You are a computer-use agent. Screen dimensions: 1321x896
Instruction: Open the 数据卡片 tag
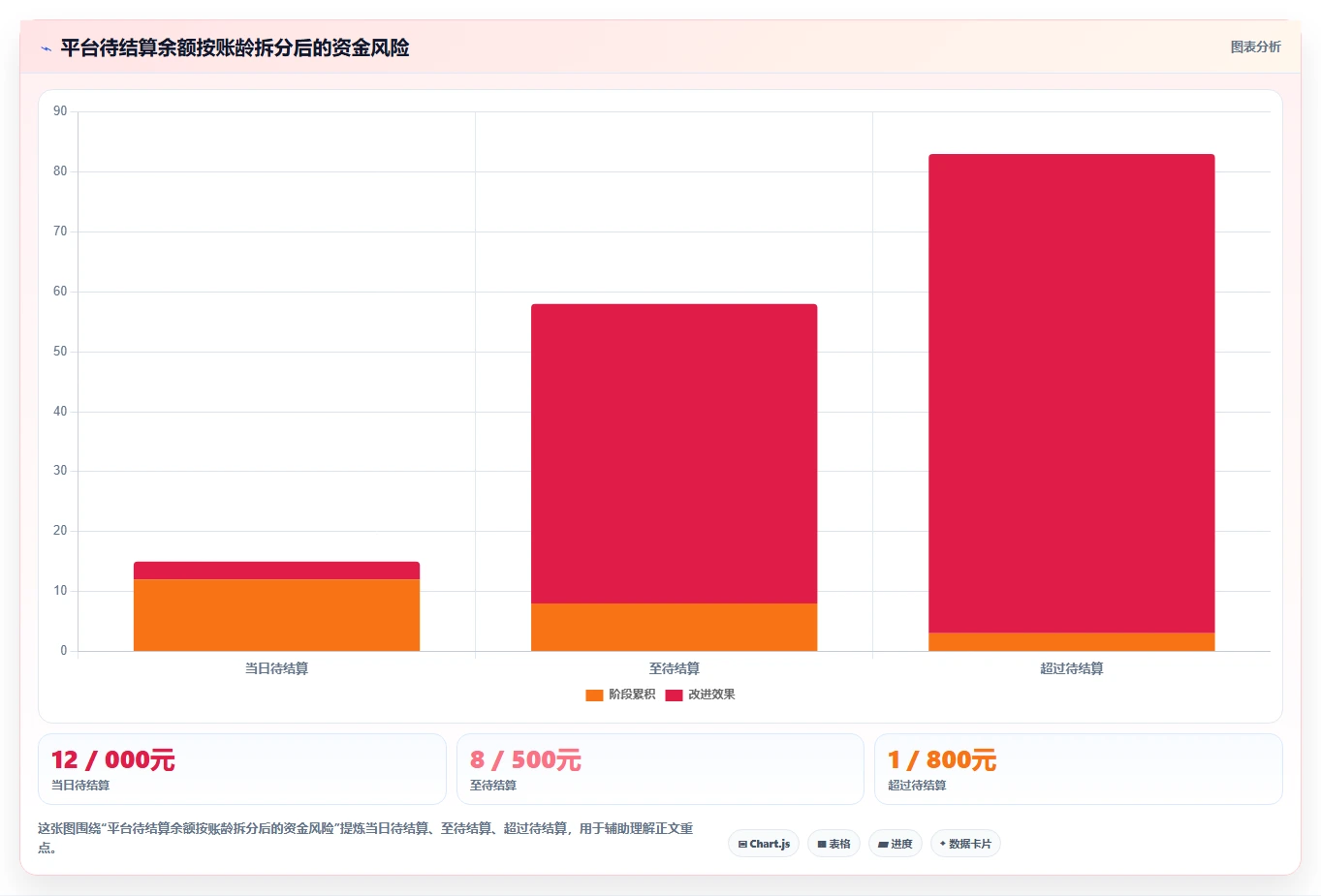pyautogui.click(x=965, y=844)
